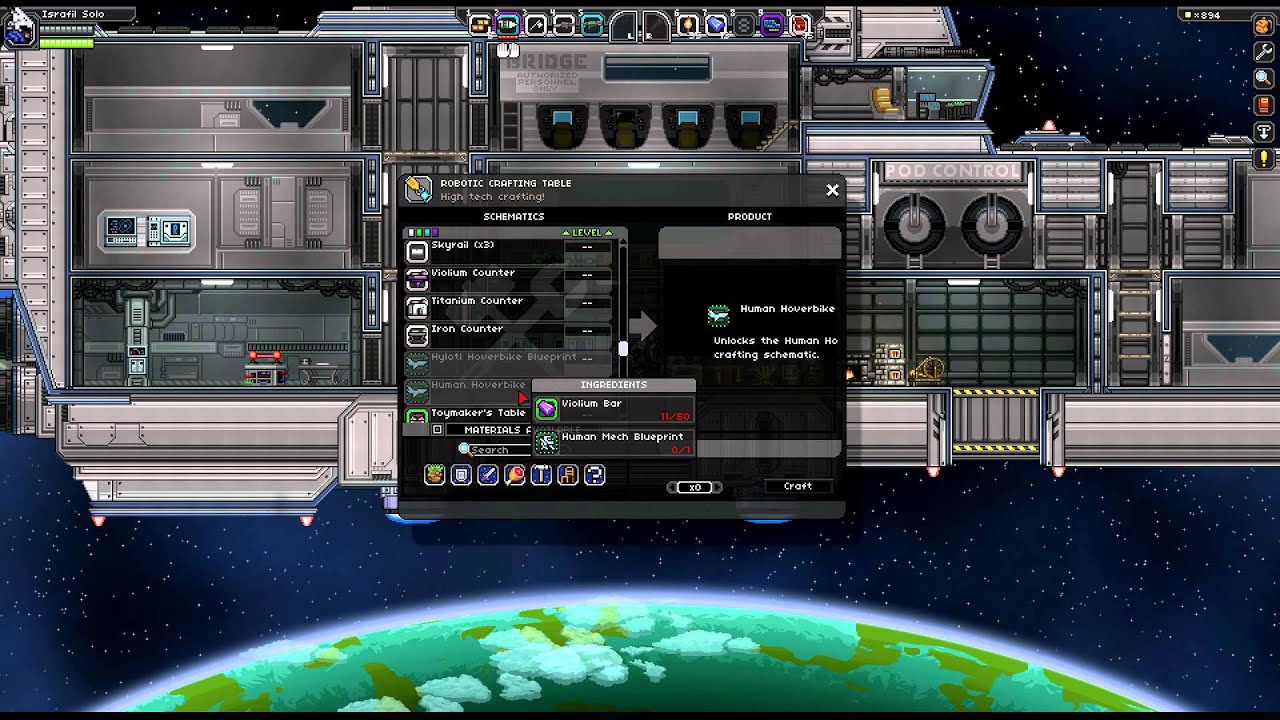Select the Skyrail (x3) schematic

(509, 251)
